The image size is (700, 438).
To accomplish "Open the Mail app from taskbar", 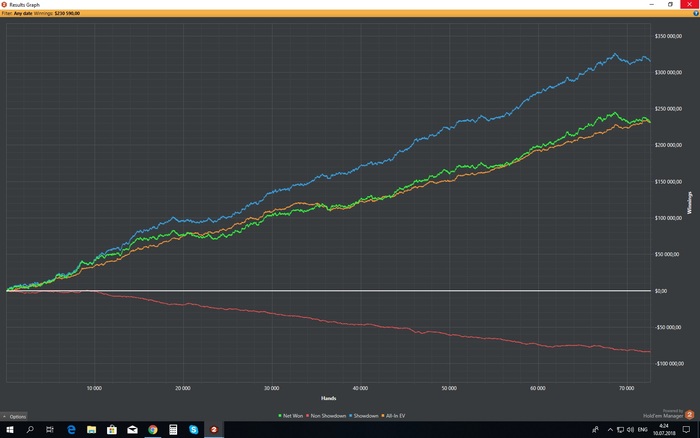I will [x=132, y=430].
